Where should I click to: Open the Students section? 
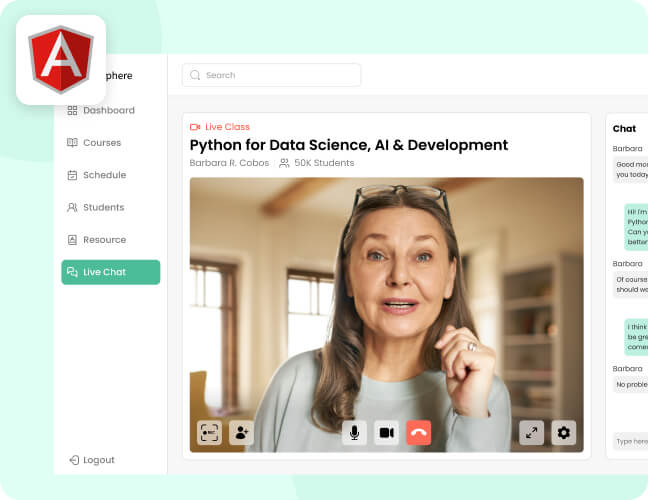95,207
